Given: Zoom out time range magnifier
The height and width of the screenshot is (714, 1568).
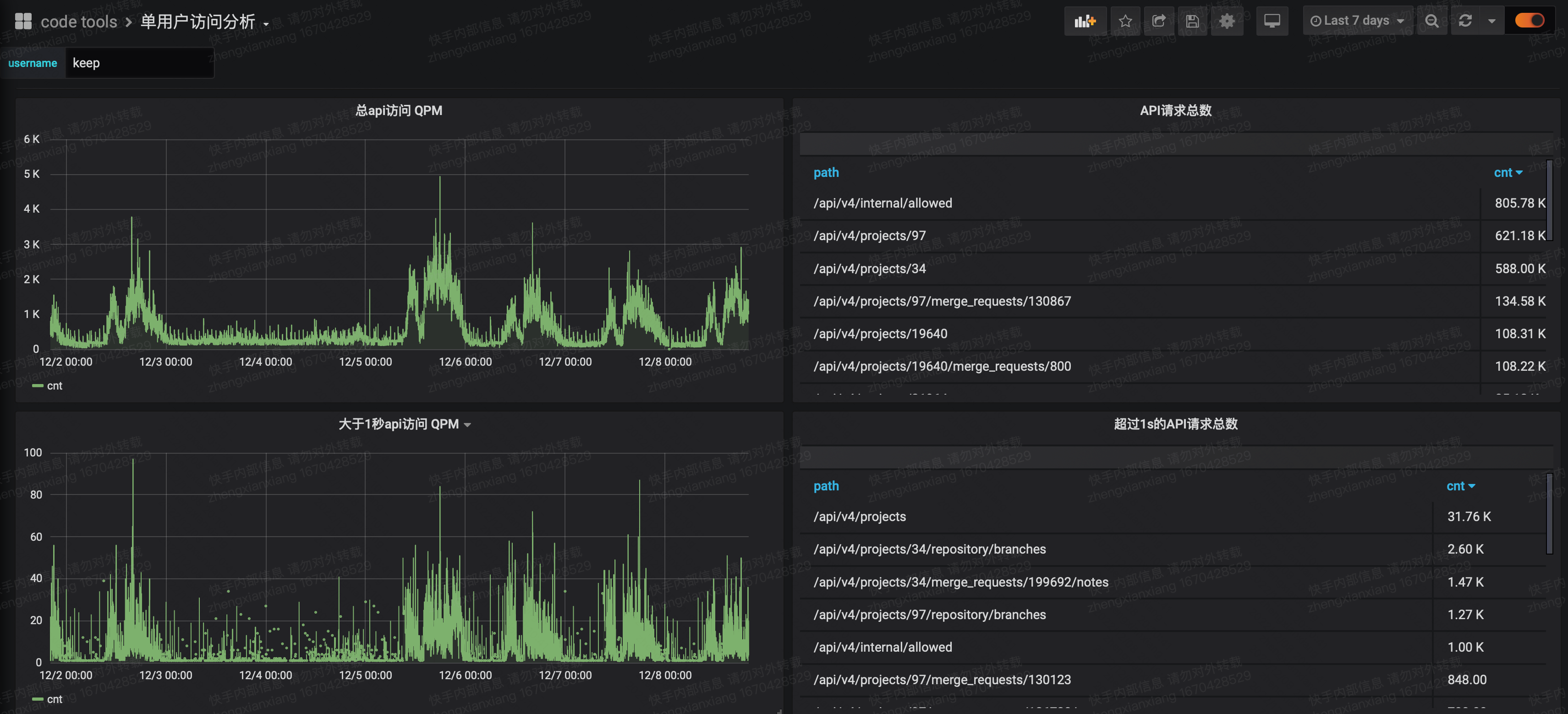Looking at the screenshot, I should click(x=1431, y=21).
